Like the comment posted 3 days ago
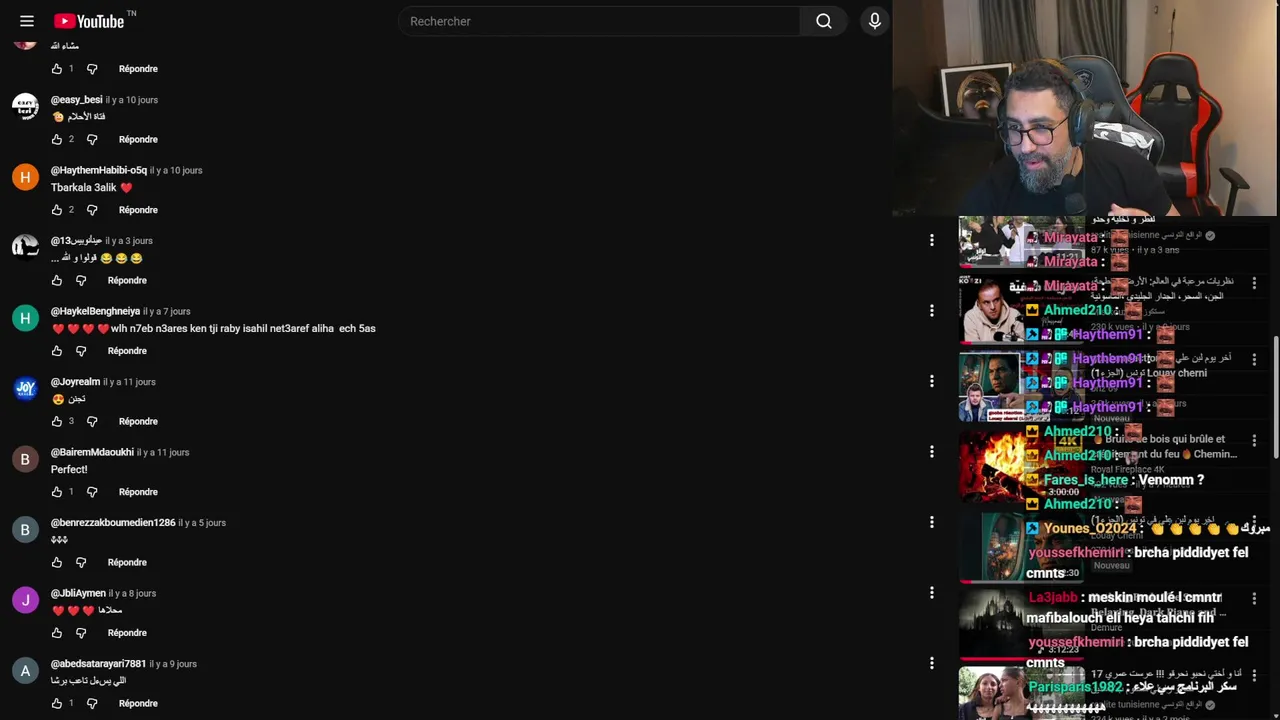Screen dimensions: 1280x720 coord(57,280)
